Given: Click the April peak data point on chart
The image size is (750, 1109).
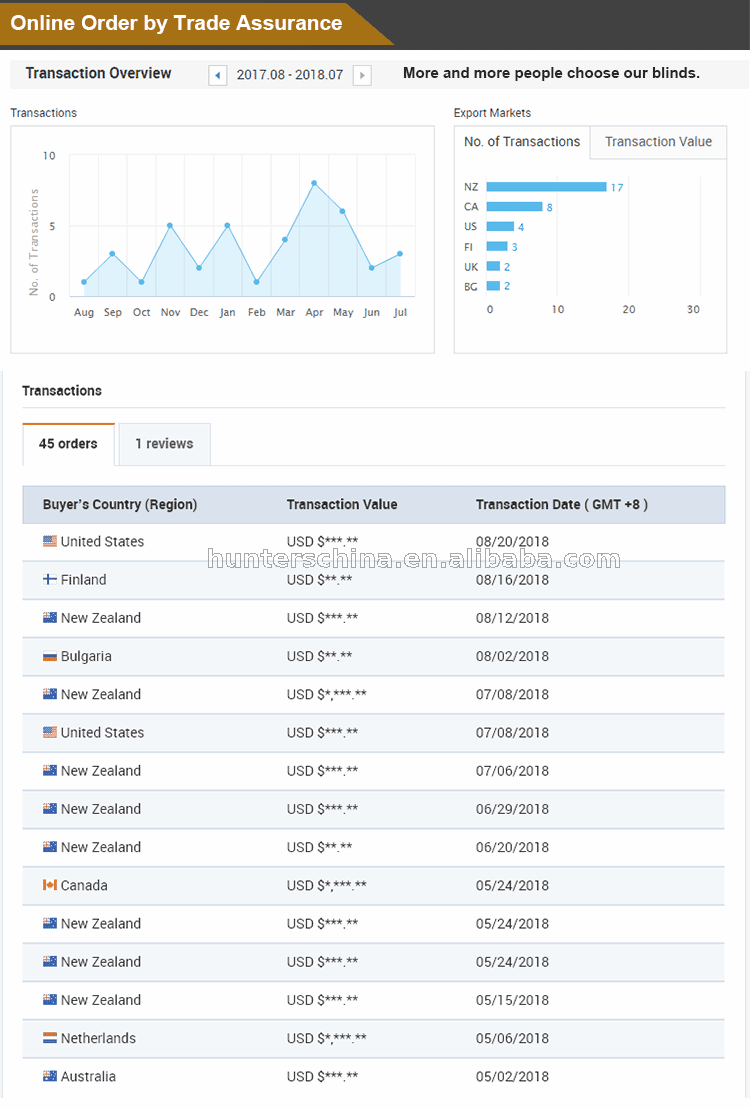Looking at the screenshot, I should coord(314,183).
